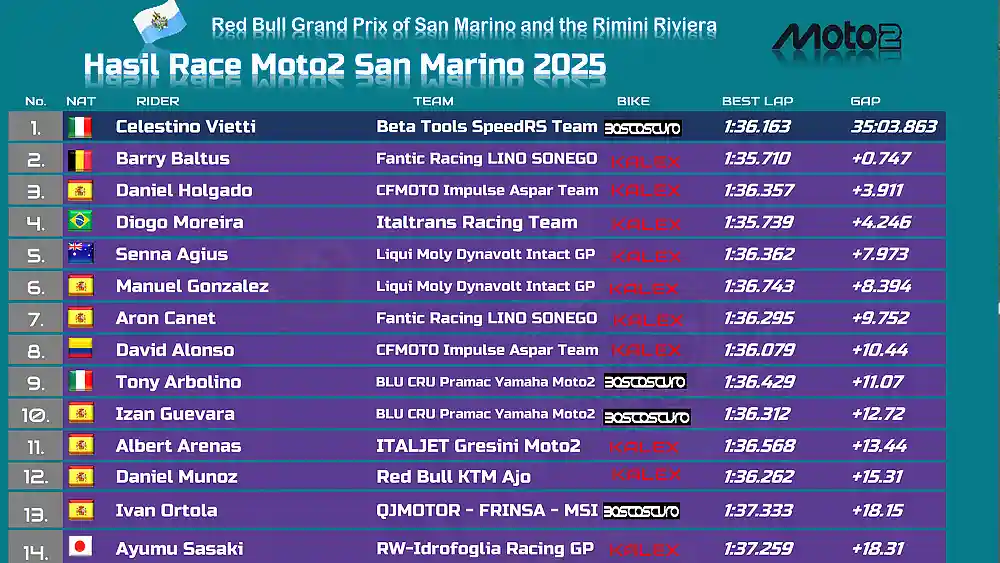Viewport: 1000px width, 563px height.
Task: Click rider name Manuel Gonzalez
Action: point(192,286)
